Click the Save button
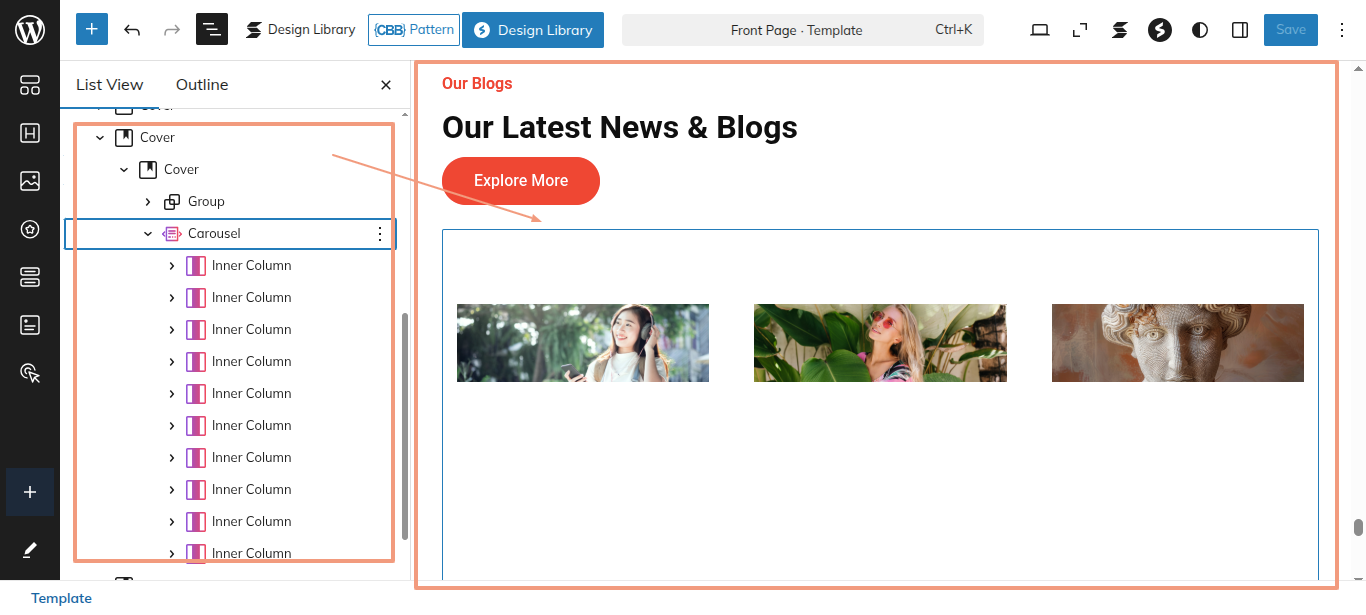 [x=1291, y=29]
